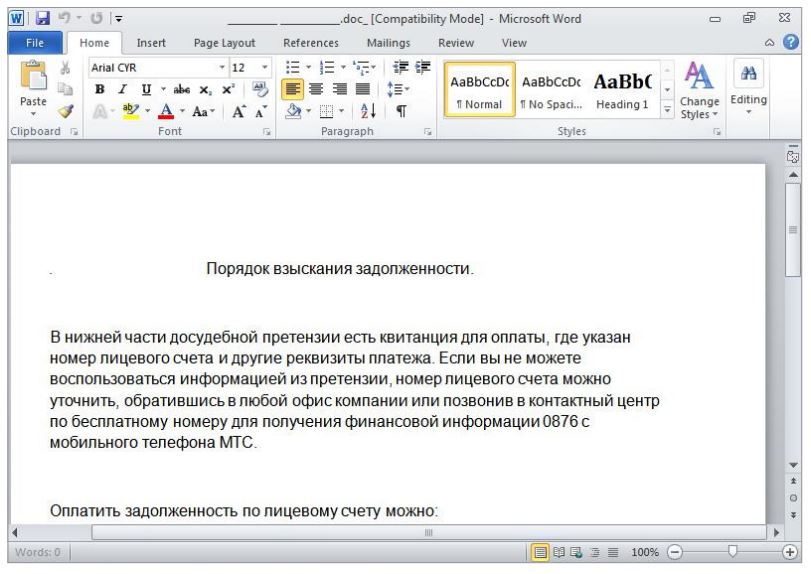Apply the Heading 1 style
Image resolution: width=811 pixels, height=574 pixels.
(622, 91)
